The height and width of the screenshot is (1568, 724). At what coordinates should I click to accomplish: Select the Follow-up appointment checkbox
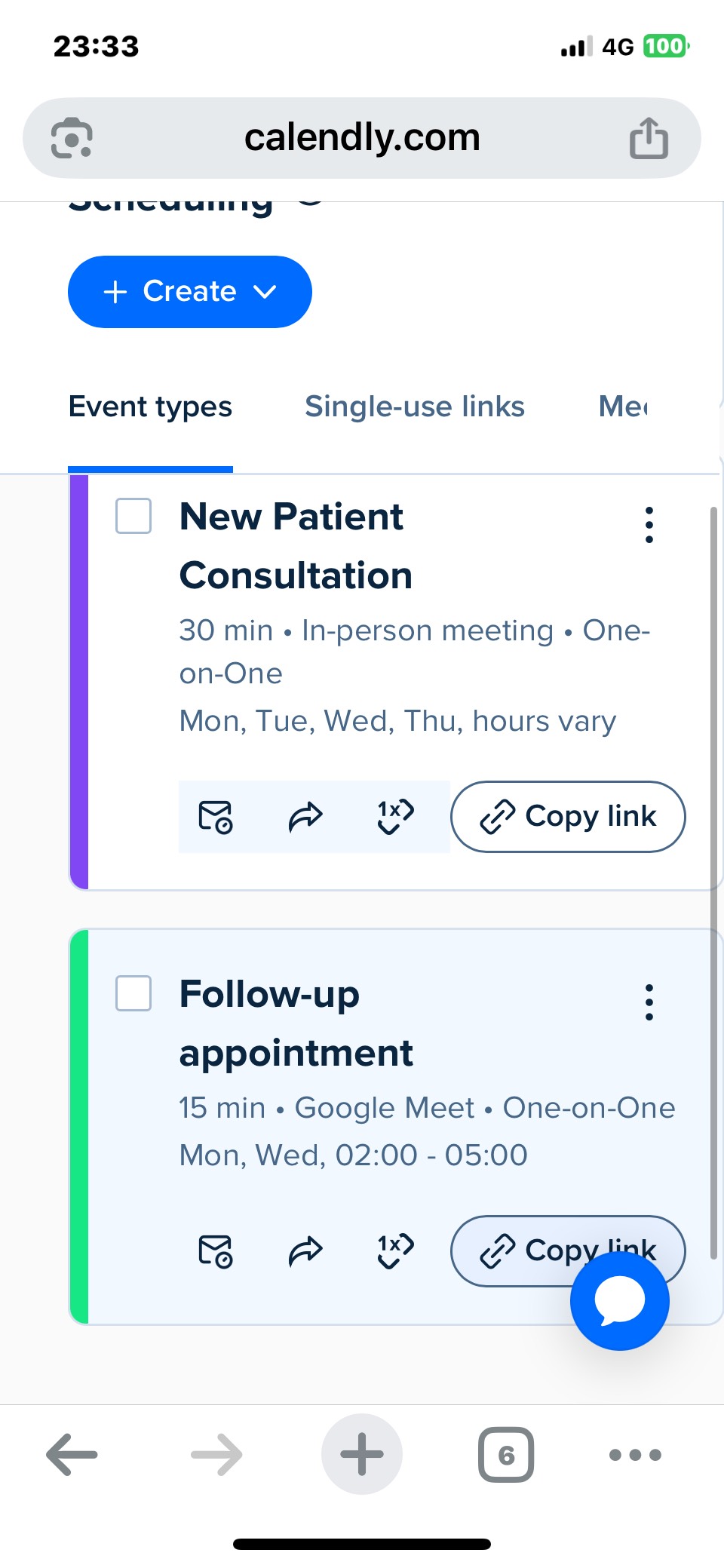pyautogui.click(x=133, y=993)
